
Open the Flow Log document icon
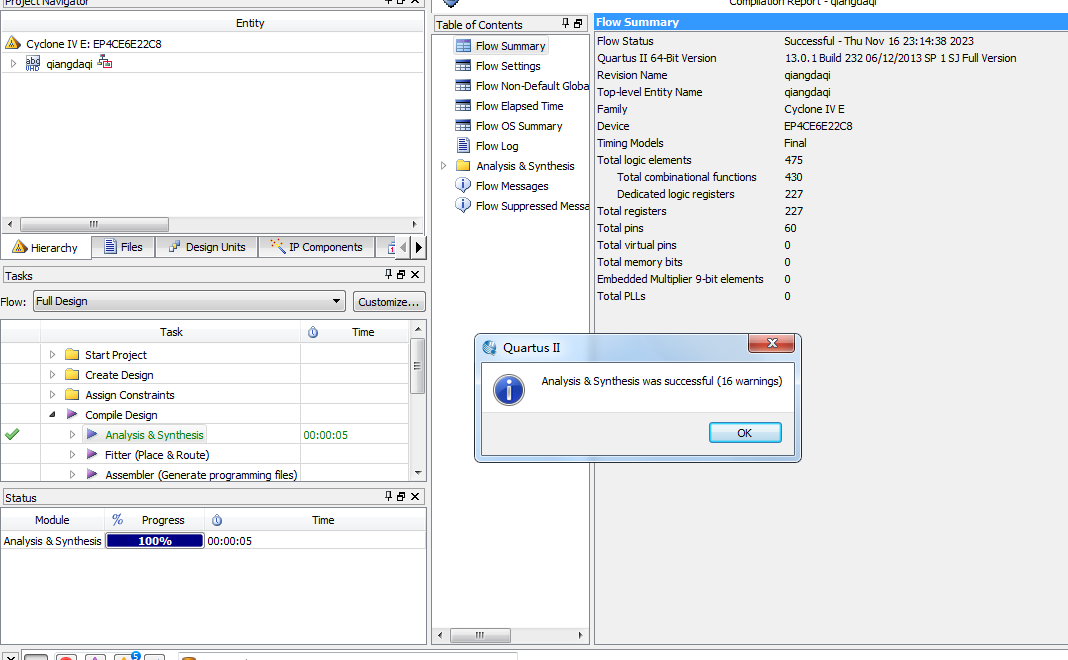click(x=463, y=145)
